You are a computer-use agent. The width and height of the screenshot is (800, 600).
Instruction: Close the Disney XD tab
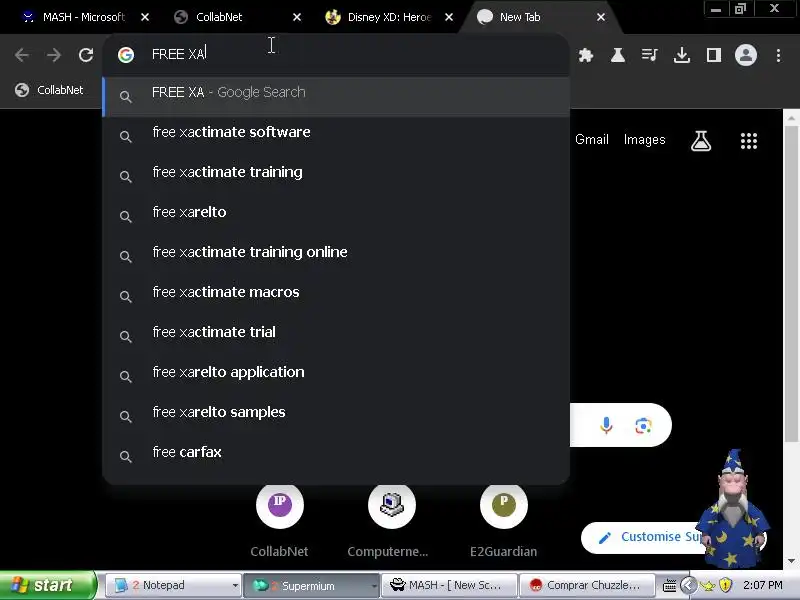[449, 17]
